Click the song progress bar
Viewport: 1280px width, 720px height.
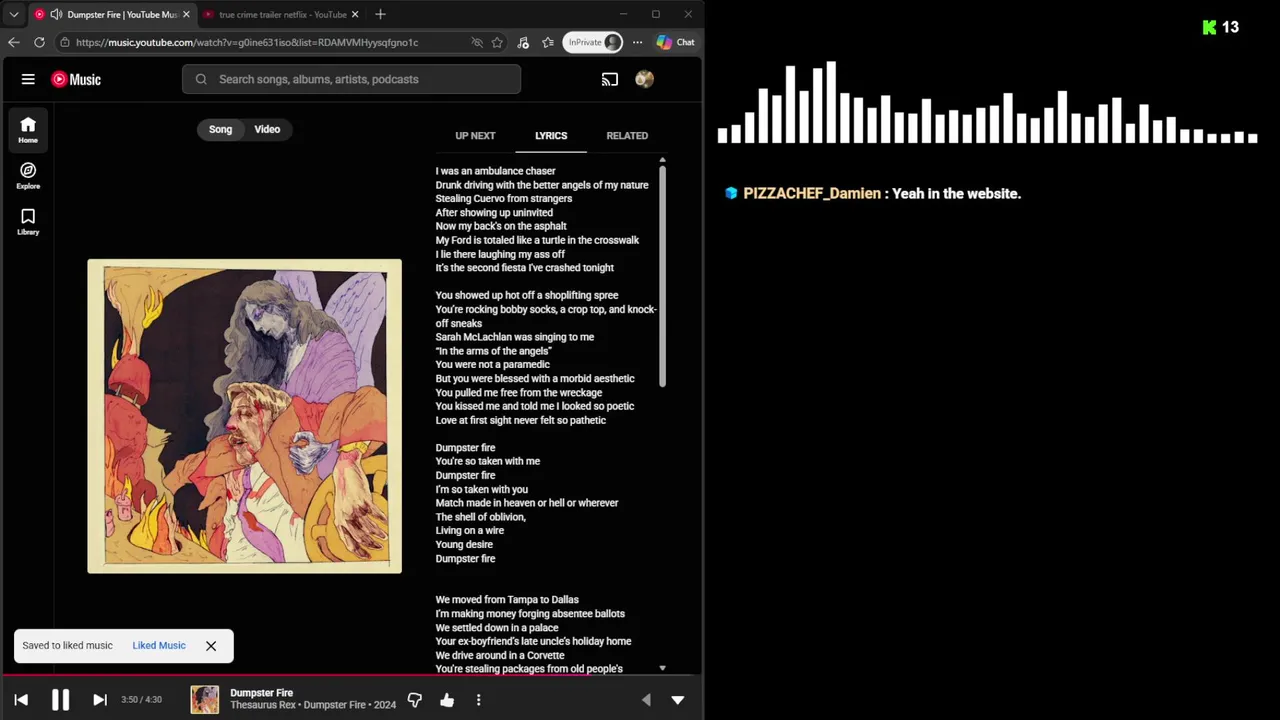351,676
